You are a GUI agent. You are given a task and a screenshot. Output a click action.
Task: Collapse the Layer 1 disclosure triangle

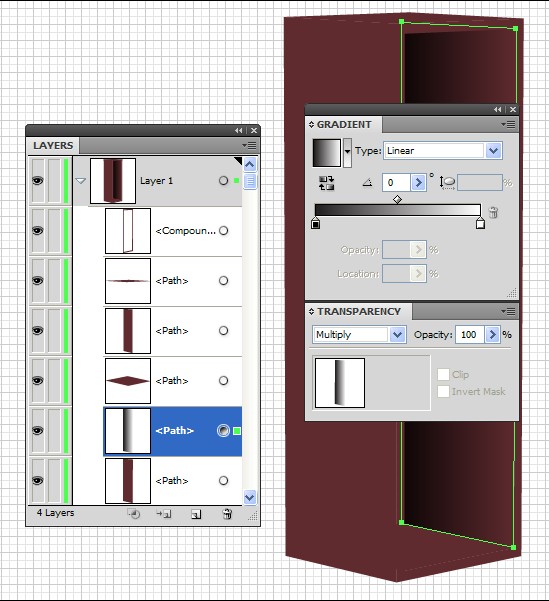tap(81, 180)
